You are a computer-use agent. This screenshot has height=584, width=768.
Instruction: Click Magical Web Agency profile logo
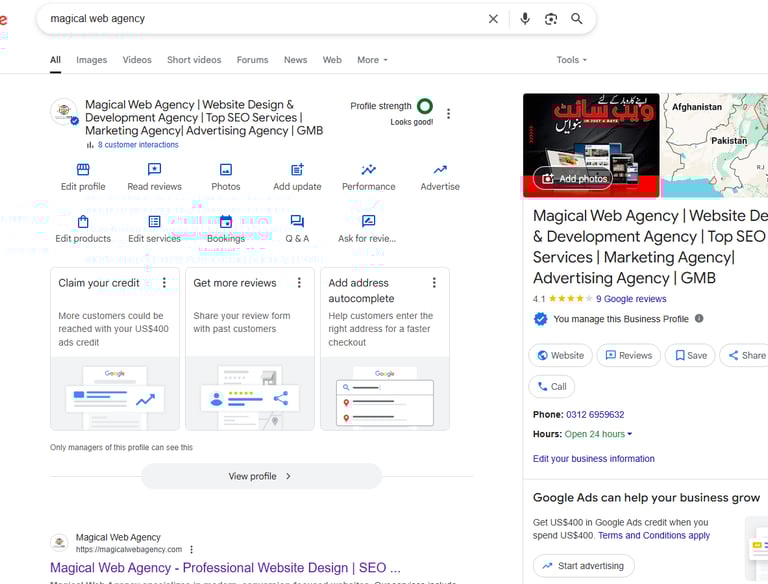pos(64,112)
